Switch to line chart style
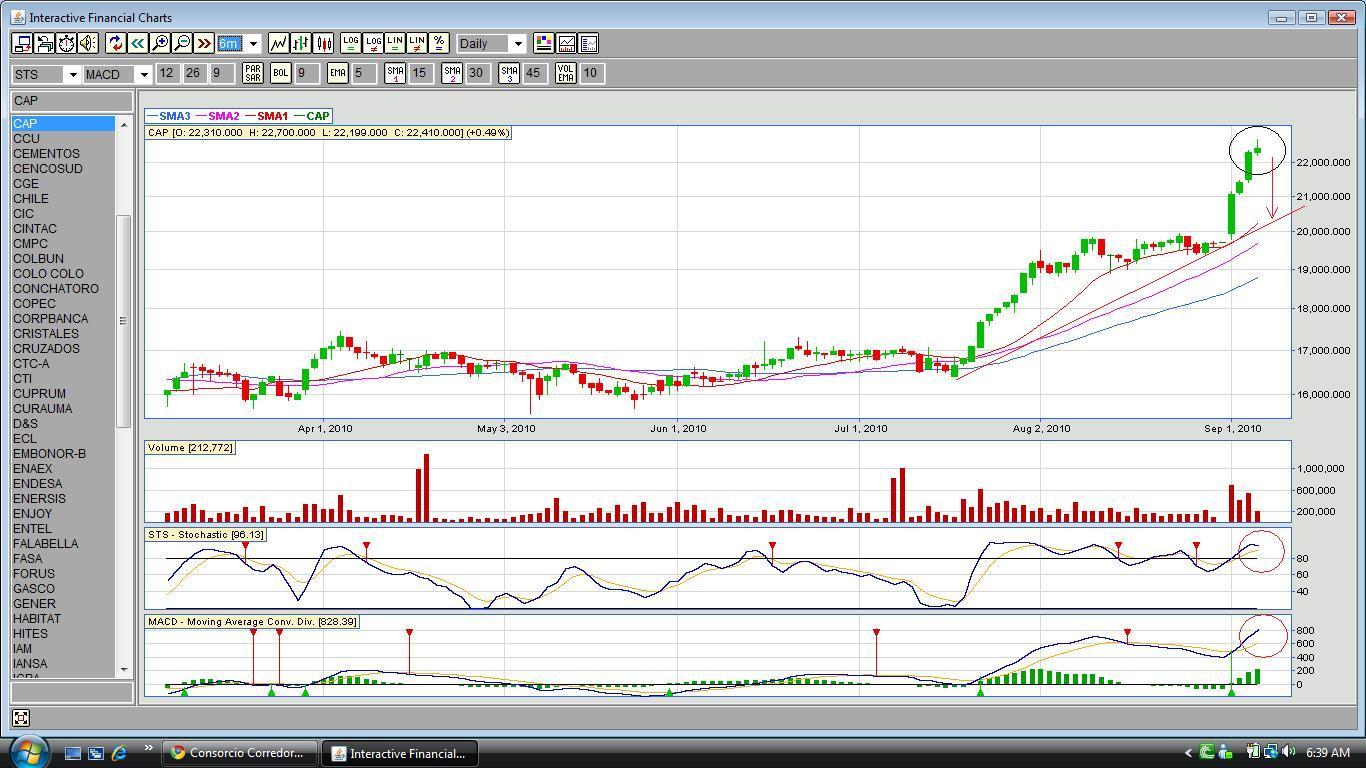This screenshot has width=1366, height=768. (279, 43)
